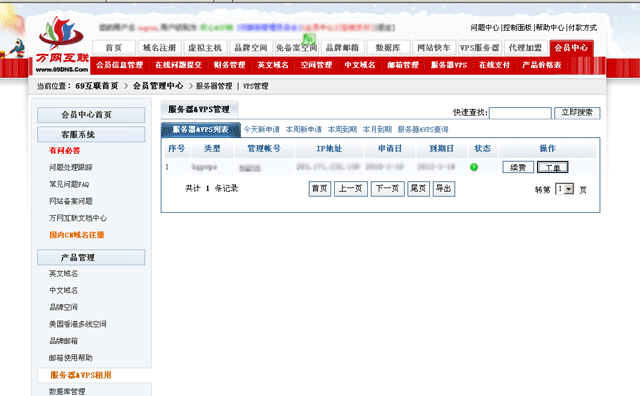
Task: Click the 会员中心首页 sidebar button
Action: click(91, 115)
